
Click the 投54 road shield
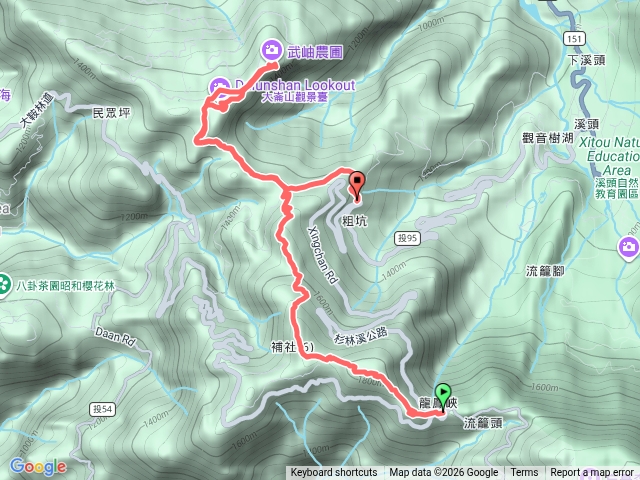[x=102, y=409]
